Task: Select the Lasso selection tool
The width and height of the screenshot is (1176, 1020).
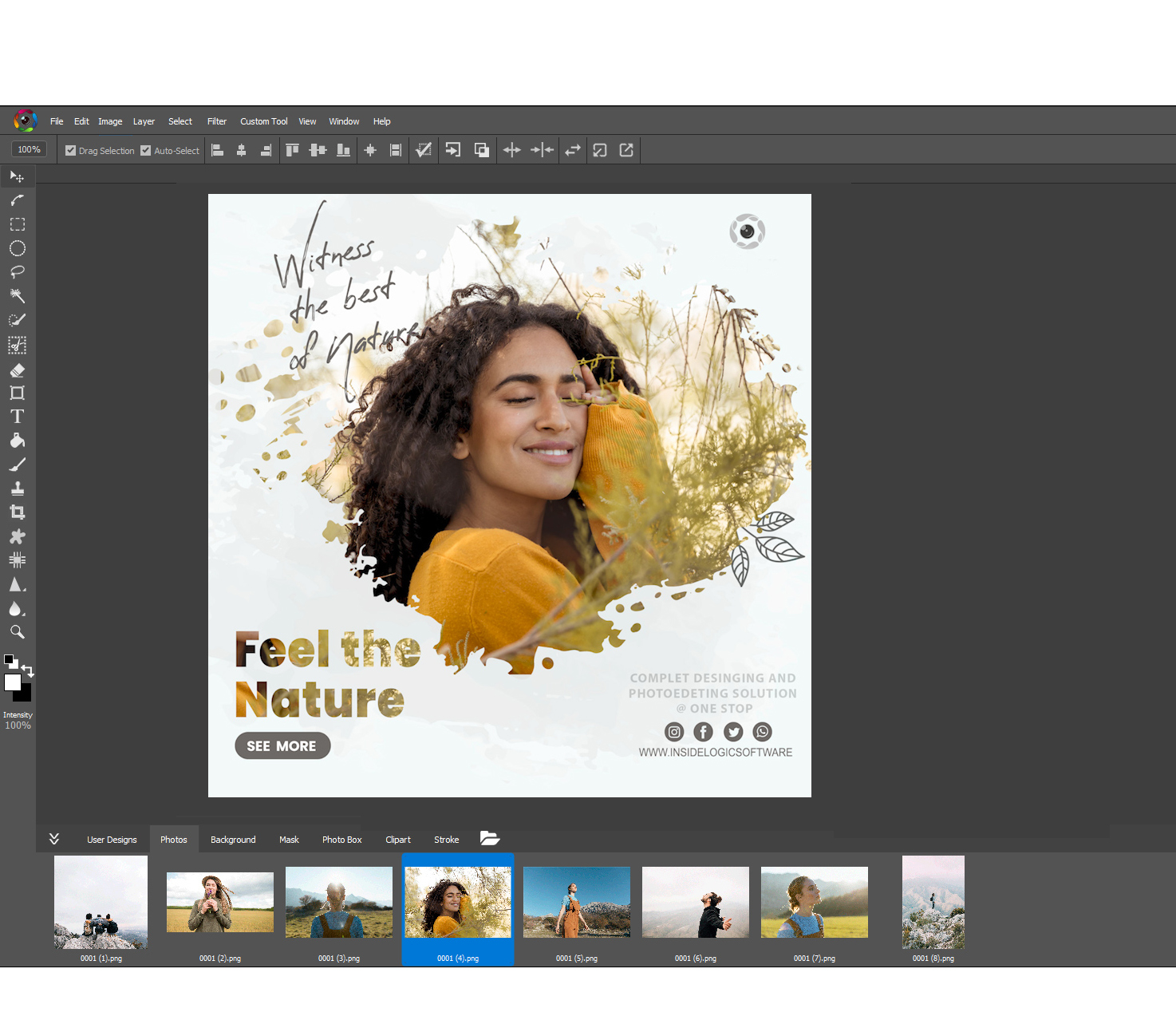Action: pyautogui.click(x=17, y=272)
